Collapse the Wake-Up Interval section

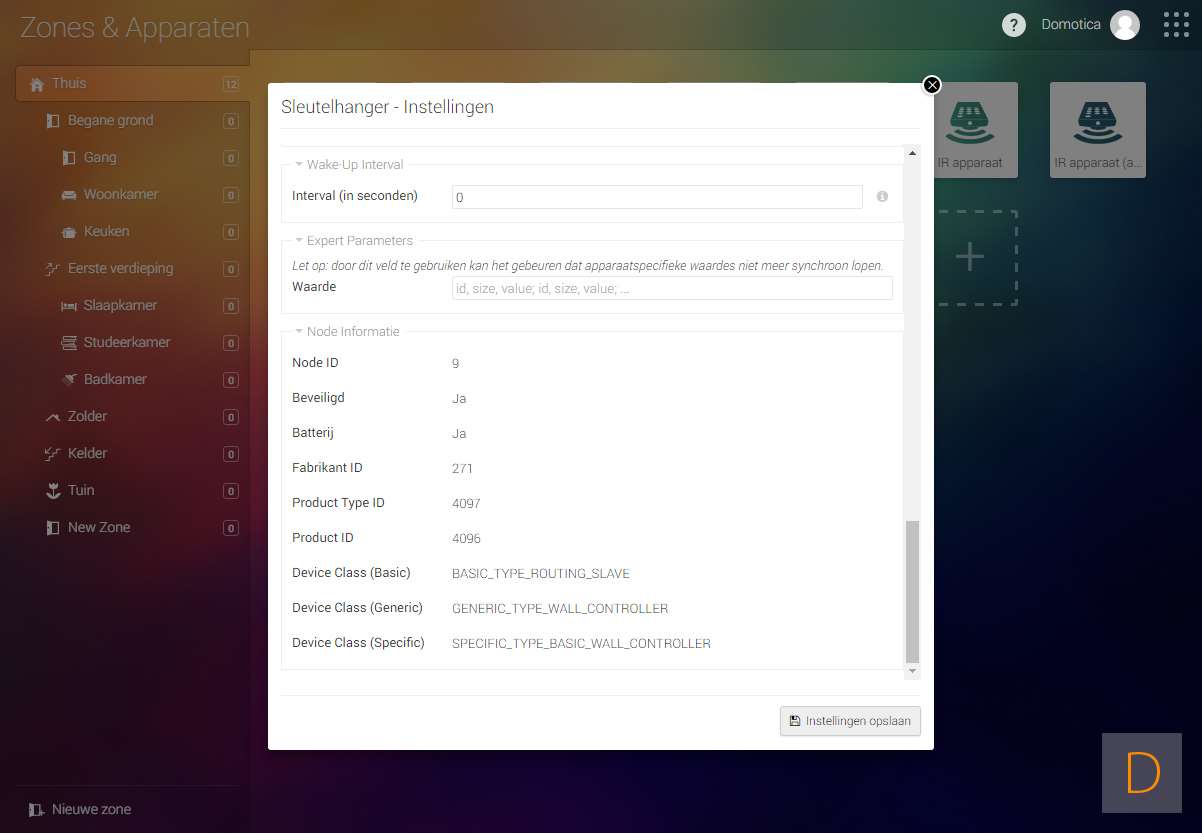tap(299, 165)
